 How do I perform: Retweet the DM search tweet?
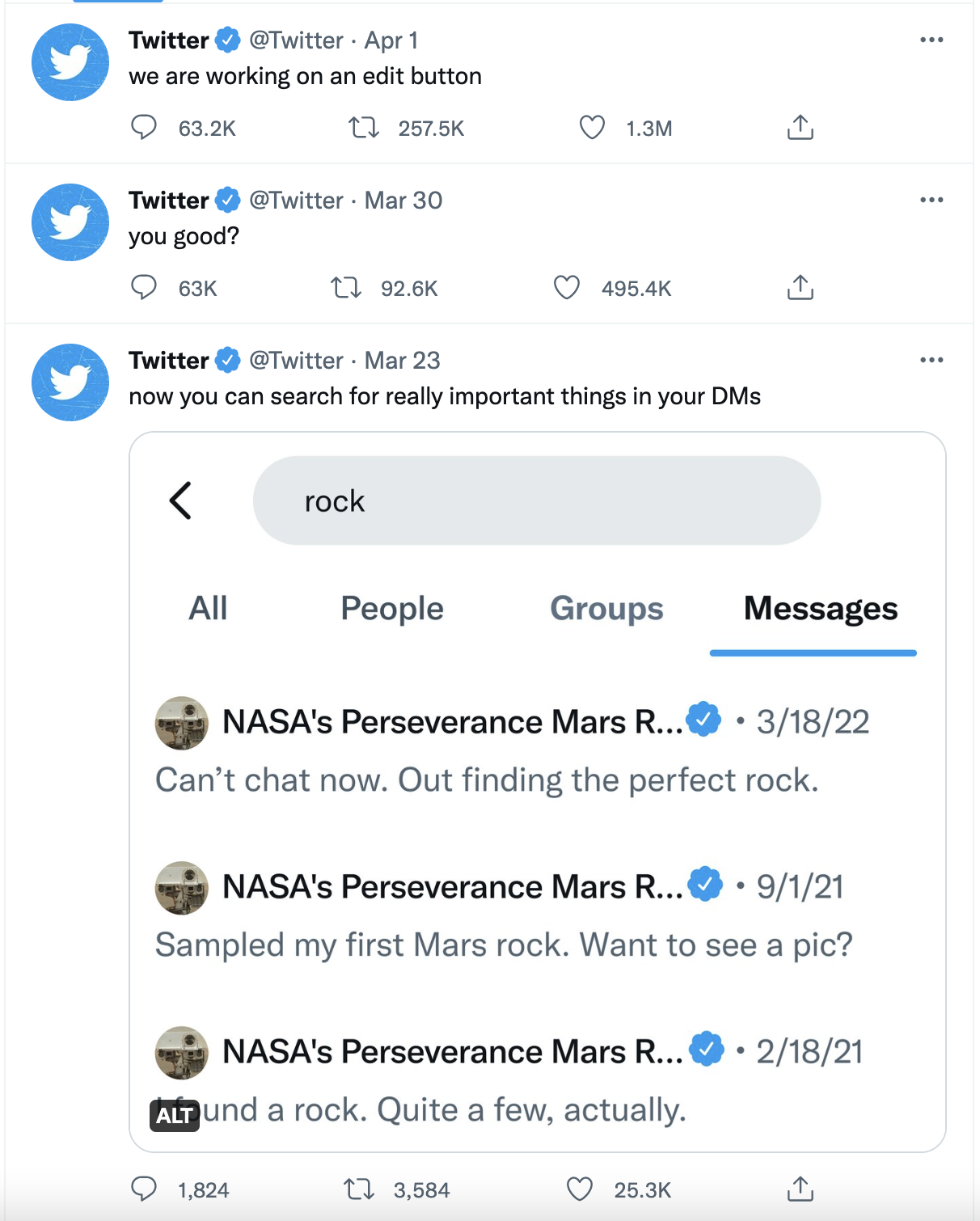coord(358,1189)
